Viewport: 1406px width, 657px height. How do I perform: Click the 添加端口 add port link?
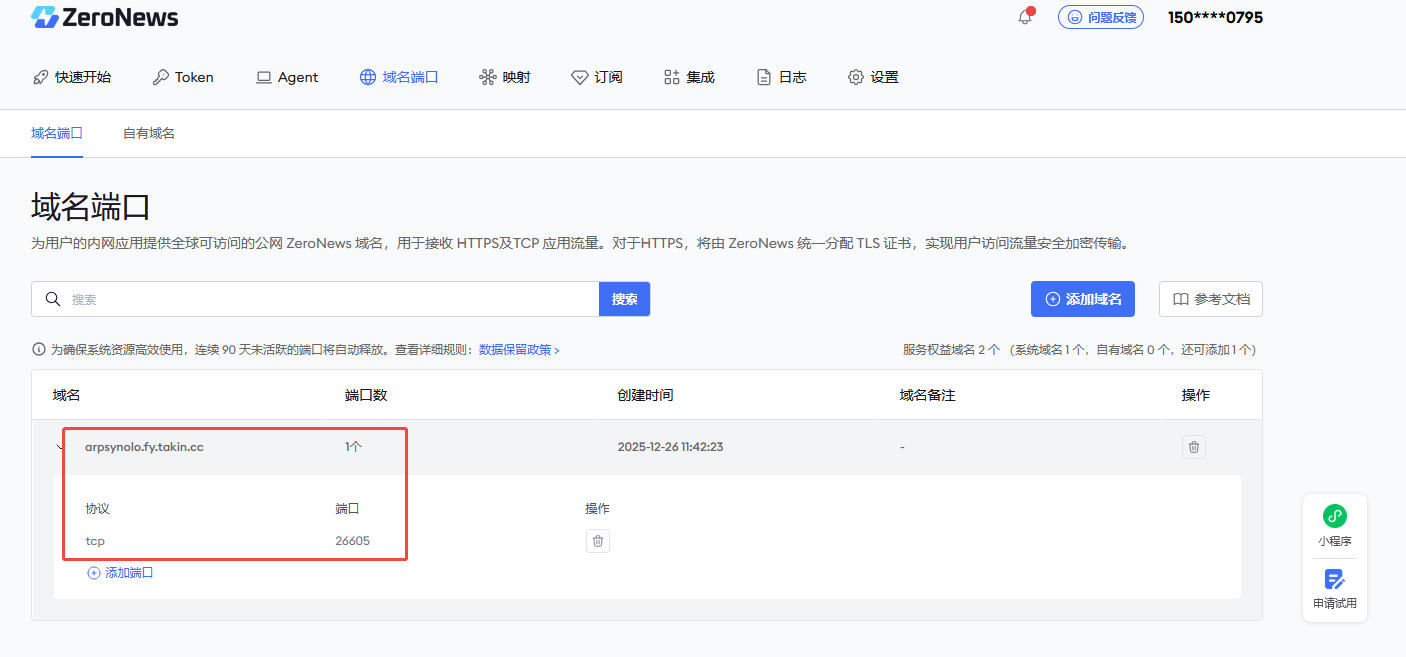coord(120,573)
